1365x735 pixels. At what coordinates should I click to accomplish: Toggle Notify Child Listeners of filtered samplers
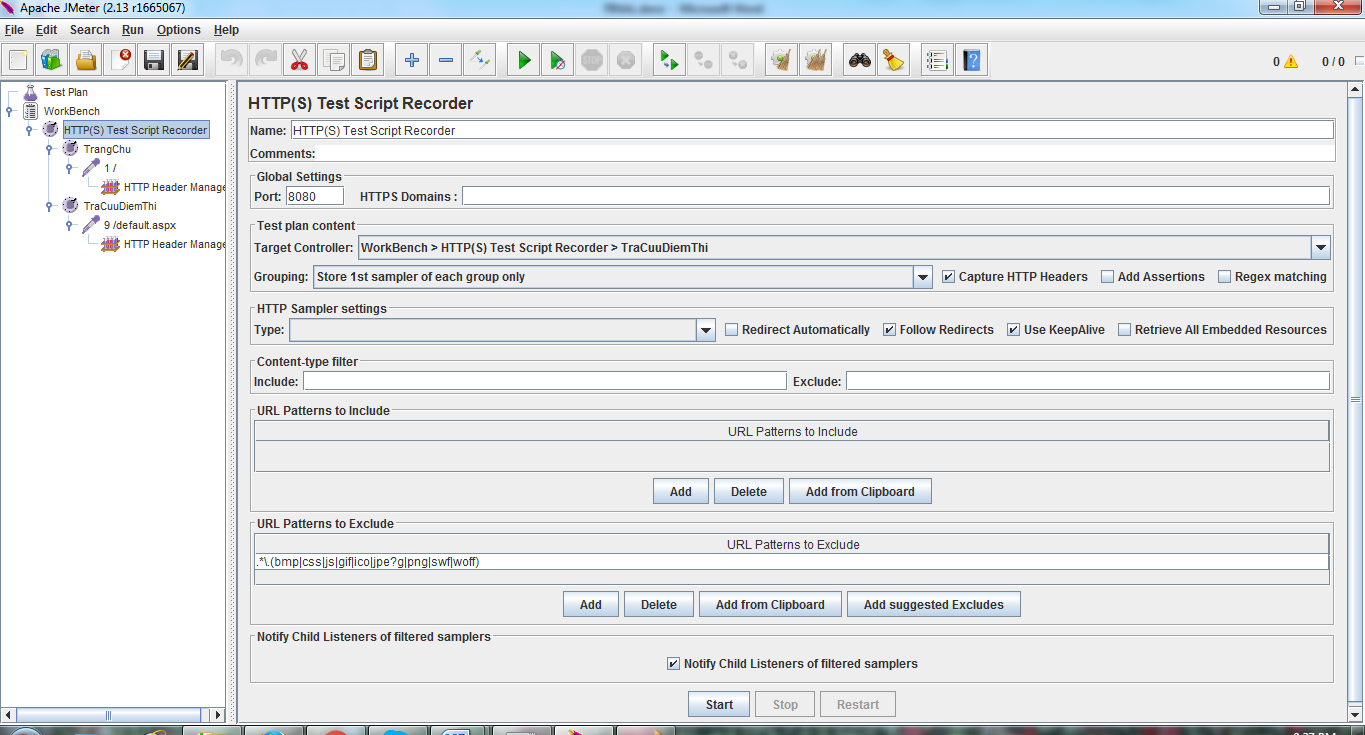pyautogui.click(x=674, y=664)
